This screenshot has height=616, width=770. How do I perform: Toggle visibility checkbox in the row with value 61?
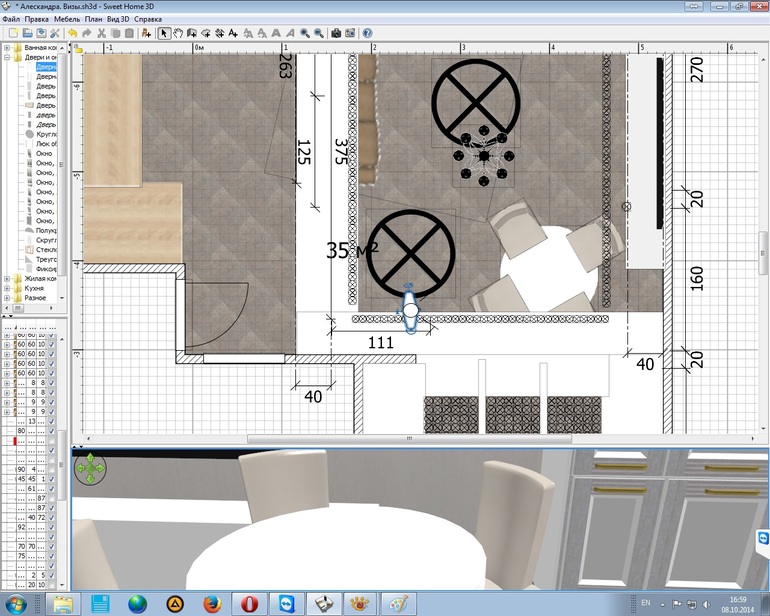(x=51, y=489)
